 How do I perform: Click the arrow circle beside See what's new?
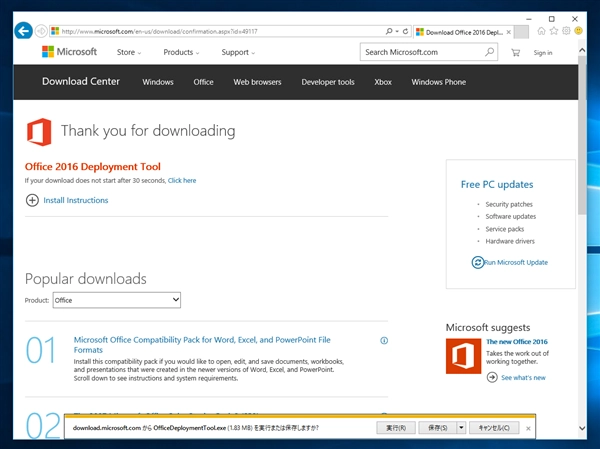[492, 377]
